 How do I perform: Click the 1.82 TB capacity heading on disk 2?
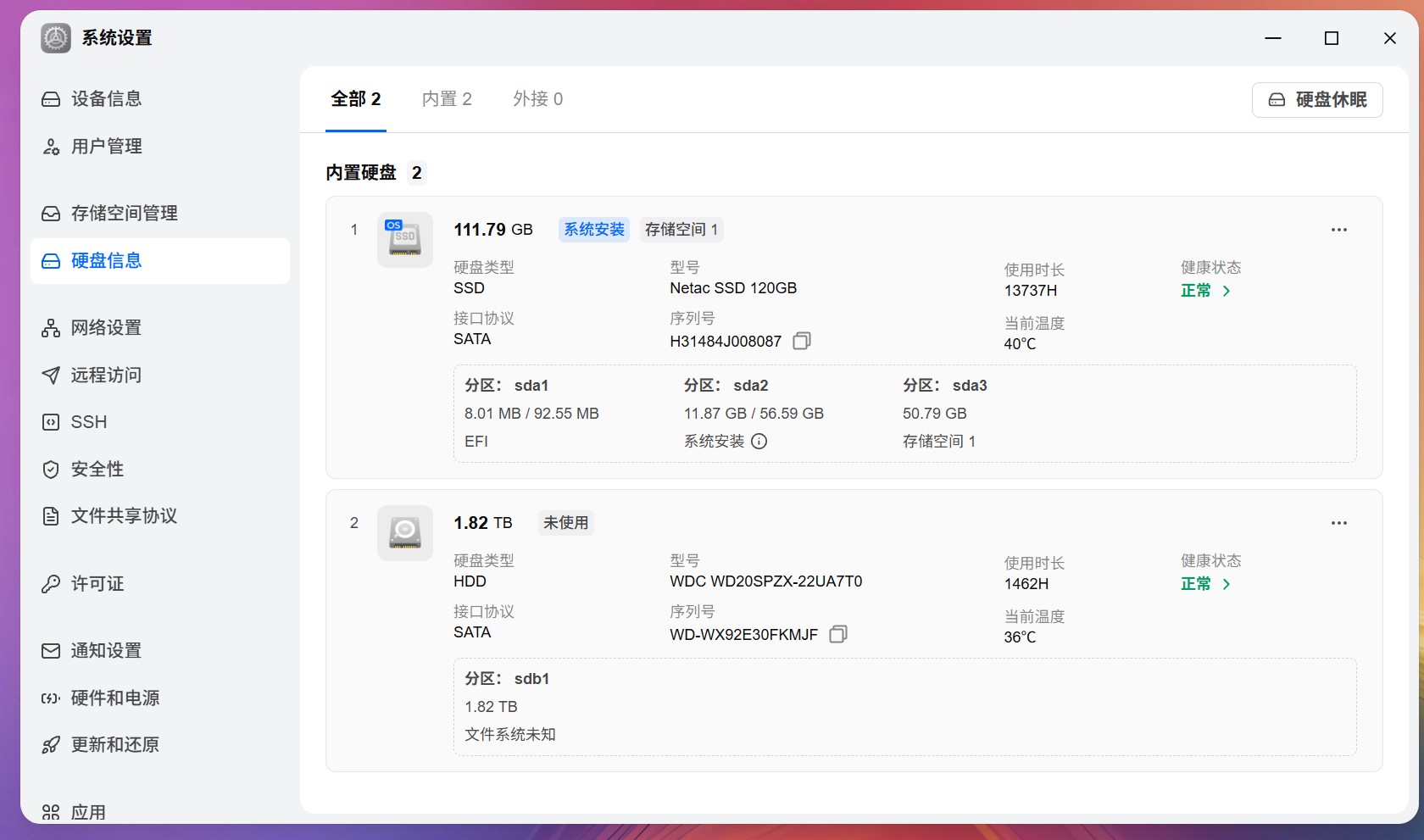pyautogui.click(x=483, y=523)
